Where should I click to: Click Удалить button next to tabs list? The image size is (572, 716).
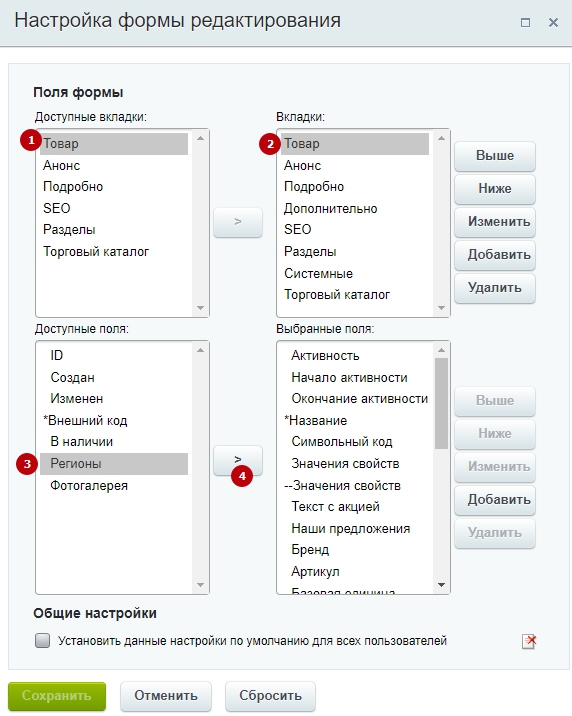point(495,288)
